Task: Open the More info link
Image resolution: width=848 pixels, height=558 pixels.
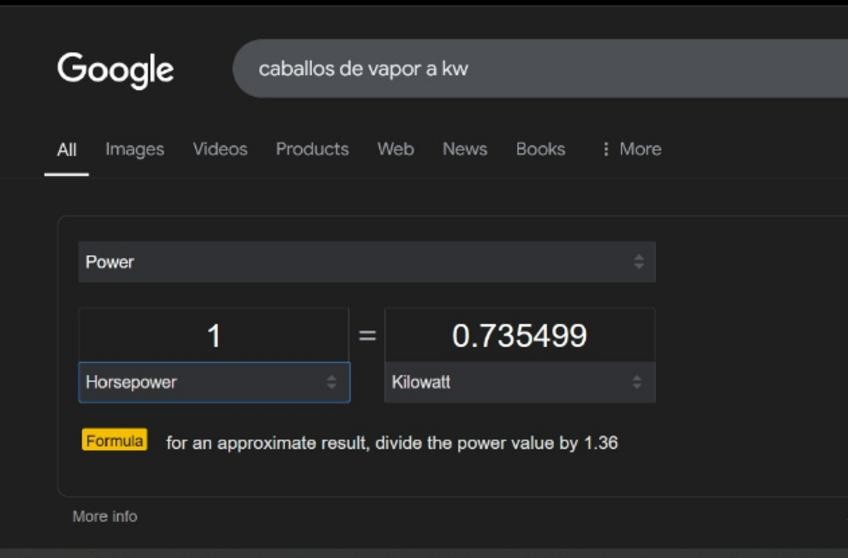Action: tap(105, 517)
